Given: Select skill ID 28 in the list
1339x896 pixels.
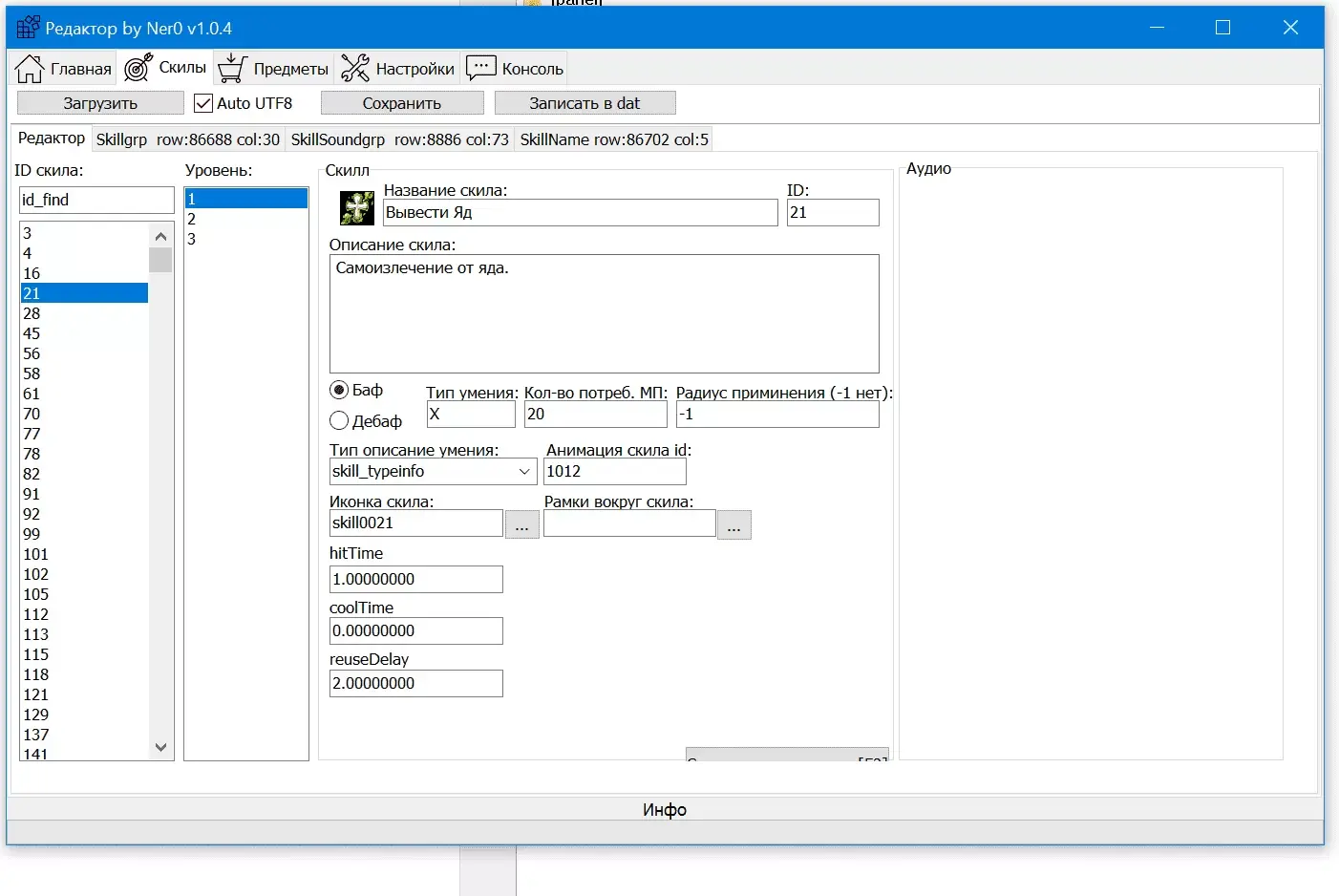Looking at the screenshot, I should [84, 313].
